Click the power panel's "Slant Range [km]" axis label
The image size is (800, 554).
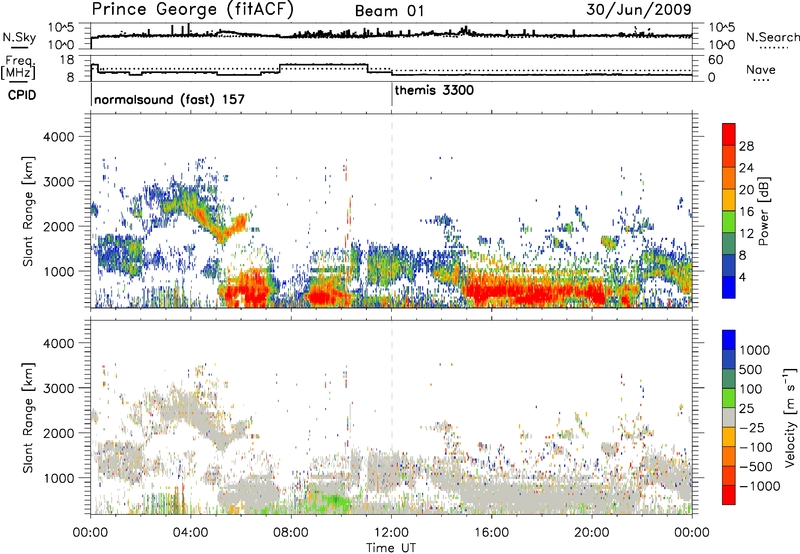[28, 211]
